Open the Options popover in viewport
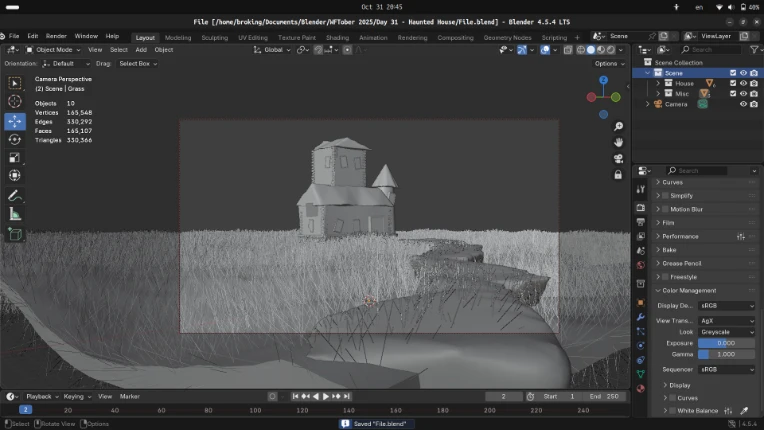Viewport: 764px width, 430px height. tap(609, 64)
